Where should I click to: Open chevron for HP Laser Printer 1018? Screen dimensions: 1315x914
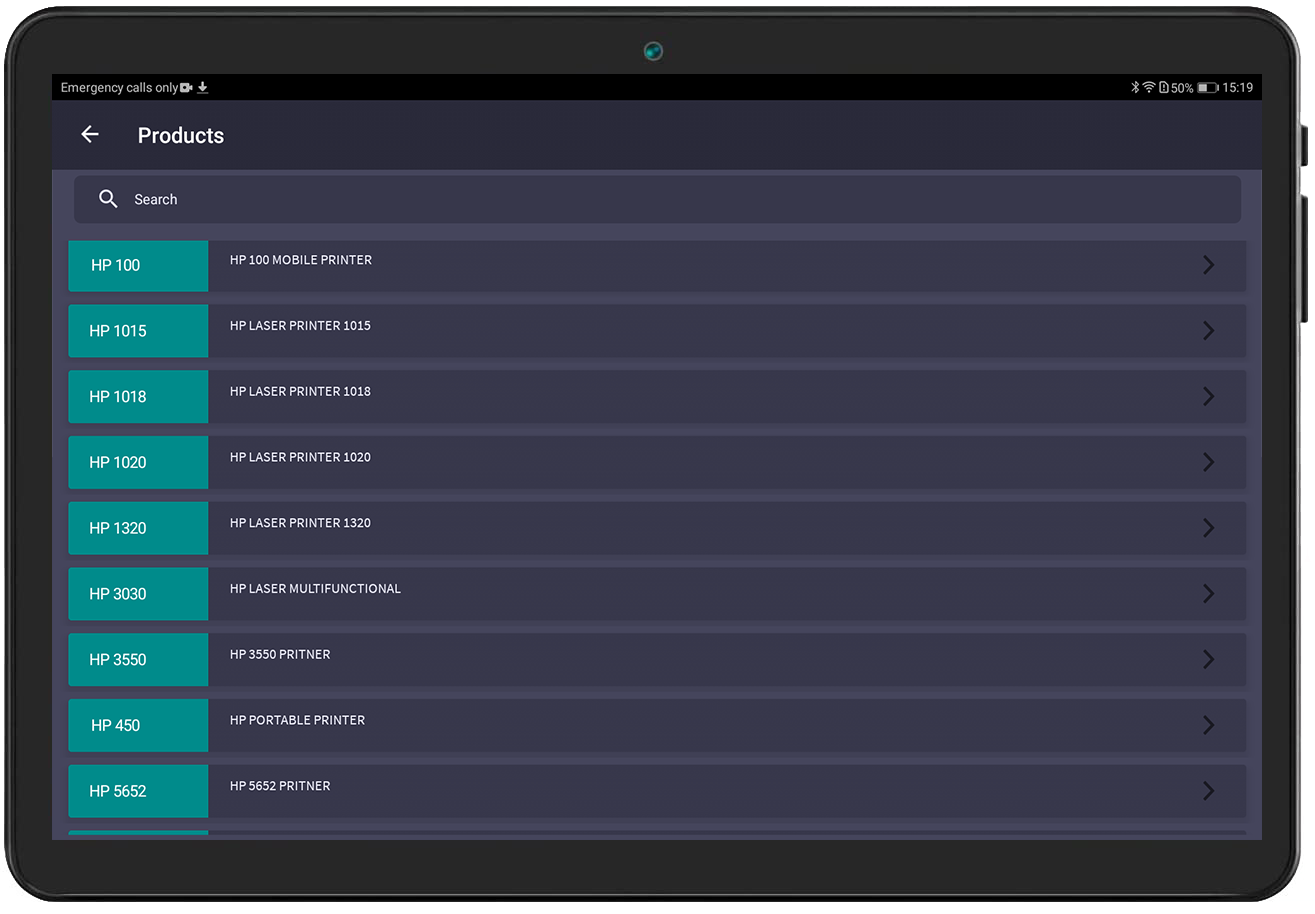1208,397
